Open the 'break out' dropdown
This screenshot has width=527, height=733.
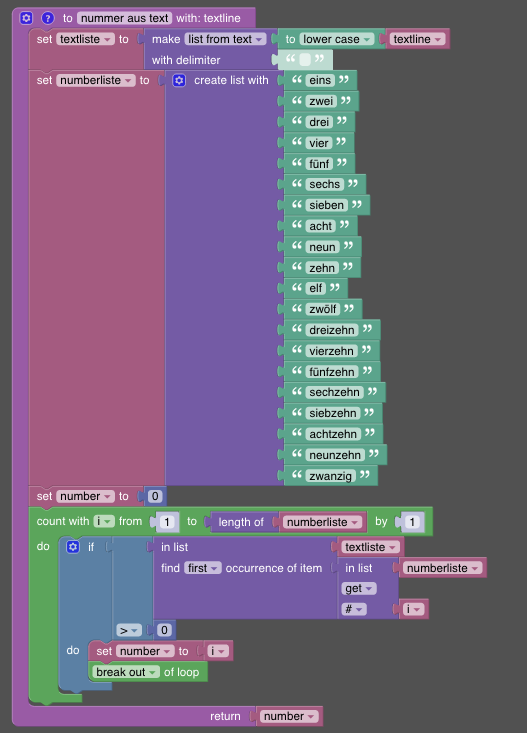tap(126, 672)
